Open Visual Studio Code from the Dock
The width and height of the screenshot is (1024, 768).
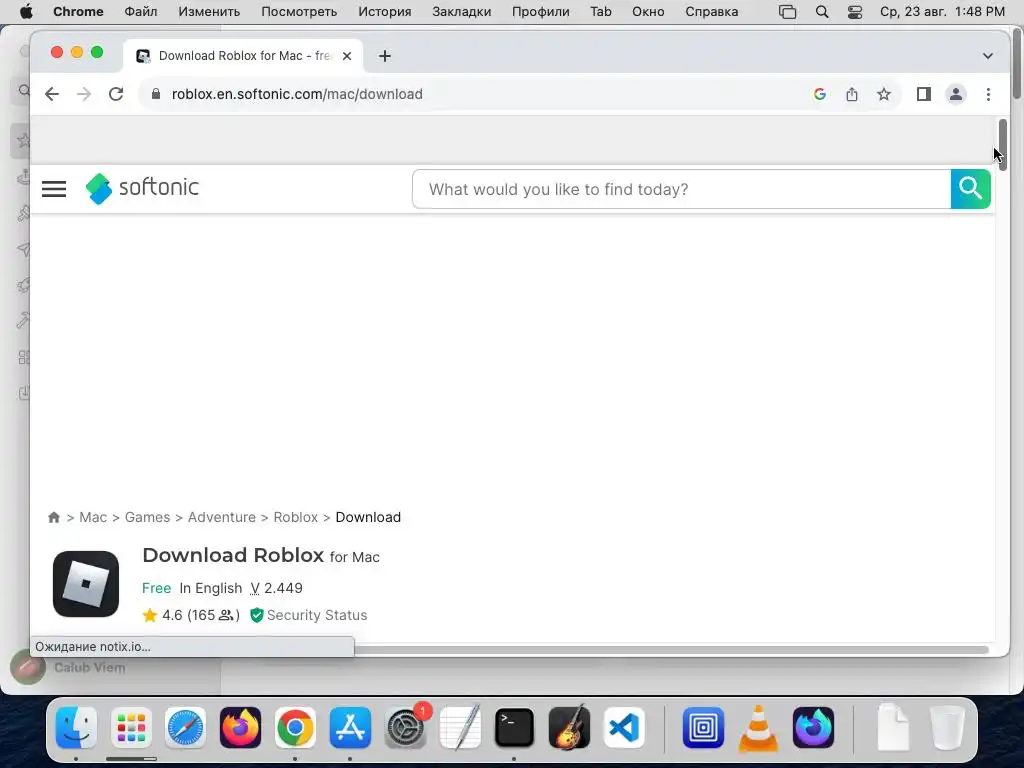click(624, 728)
